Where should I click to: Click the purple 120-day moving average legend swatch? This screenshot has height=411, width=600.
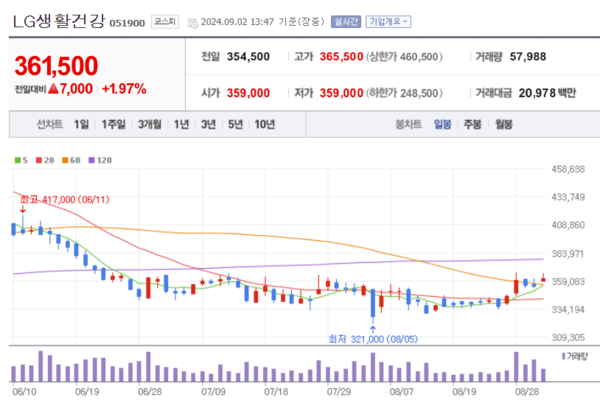(x=91, y=160)
